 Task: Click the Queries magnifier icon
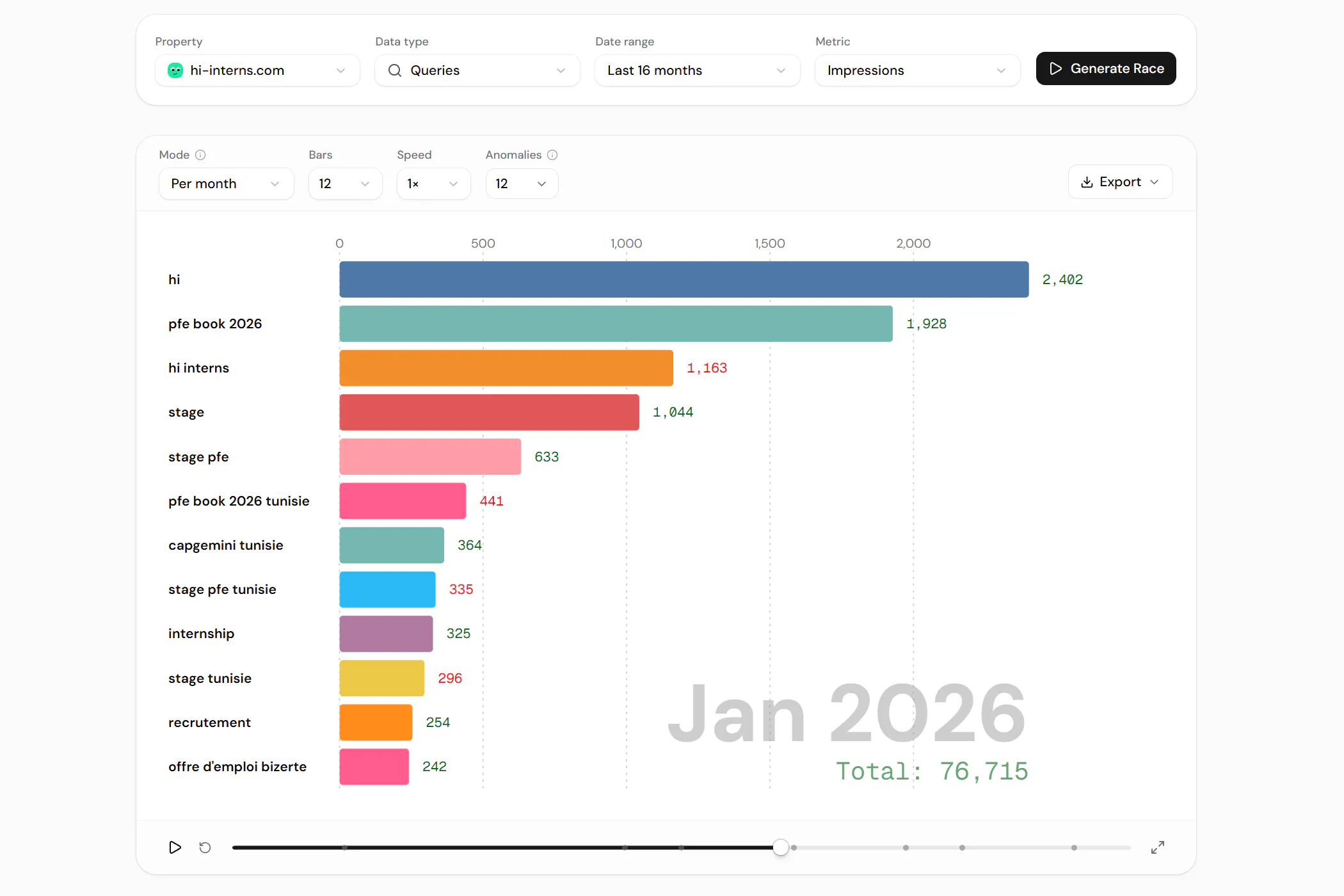[395, 70]
